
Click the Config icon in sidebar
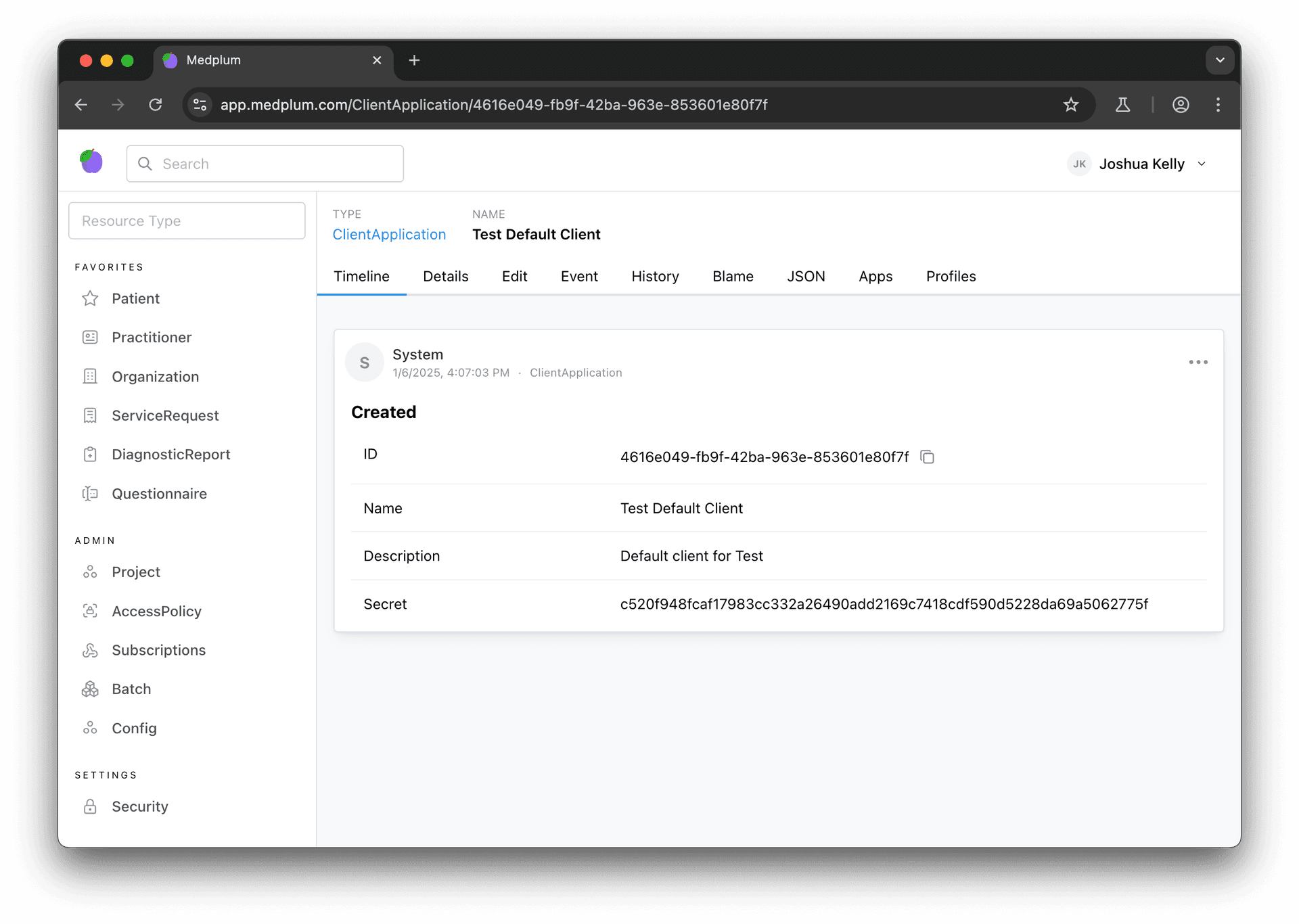pos(90,729)
